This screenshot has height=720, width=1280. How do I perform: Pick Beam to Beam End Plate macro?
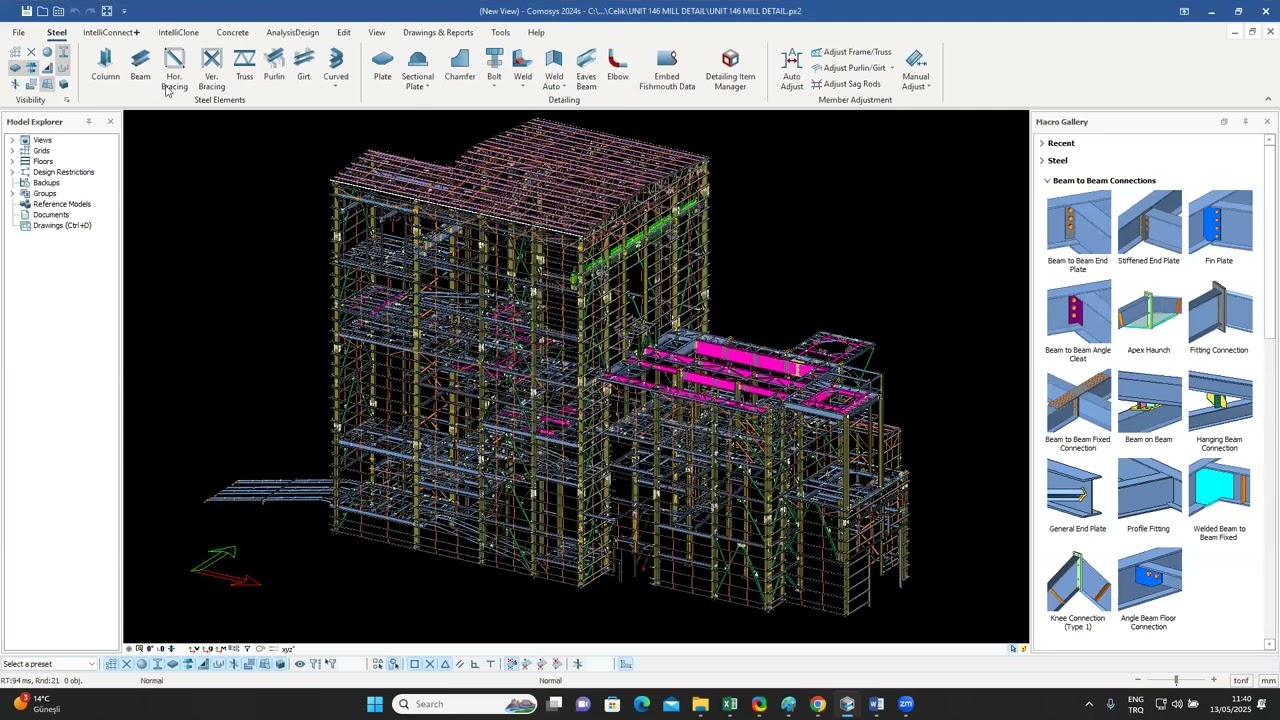click(1078, 231)
